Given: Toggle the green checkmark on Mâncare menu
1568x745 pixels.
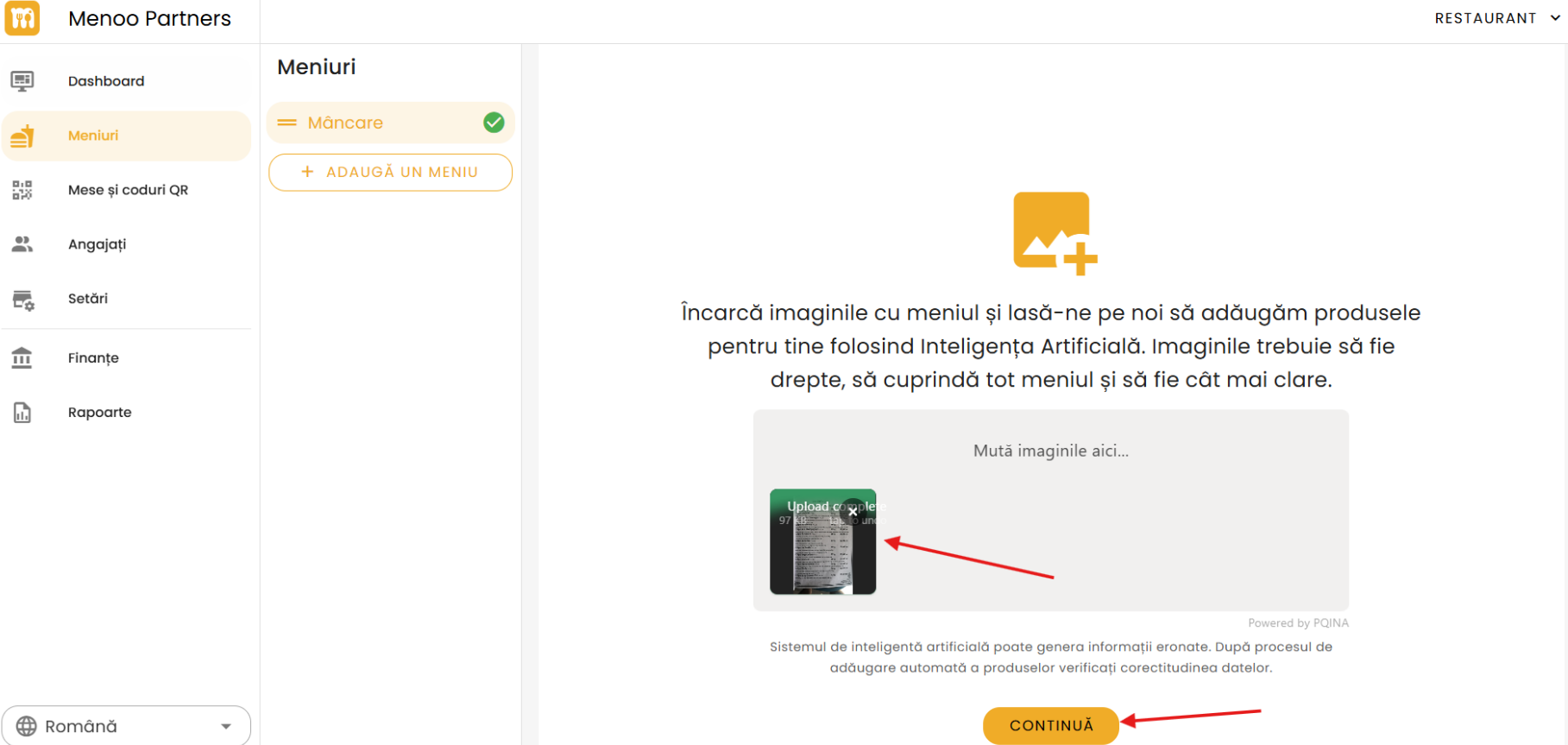Looking at the screenshot, I should point(494,123).
